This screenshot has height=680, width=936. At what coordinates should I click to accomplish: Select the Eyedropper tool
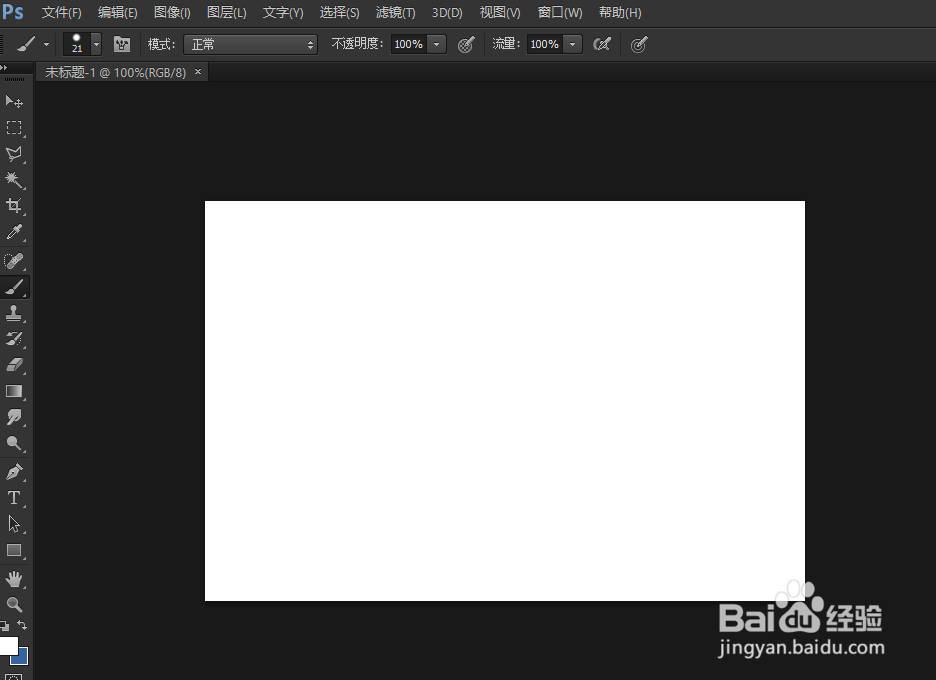[14, 232]
